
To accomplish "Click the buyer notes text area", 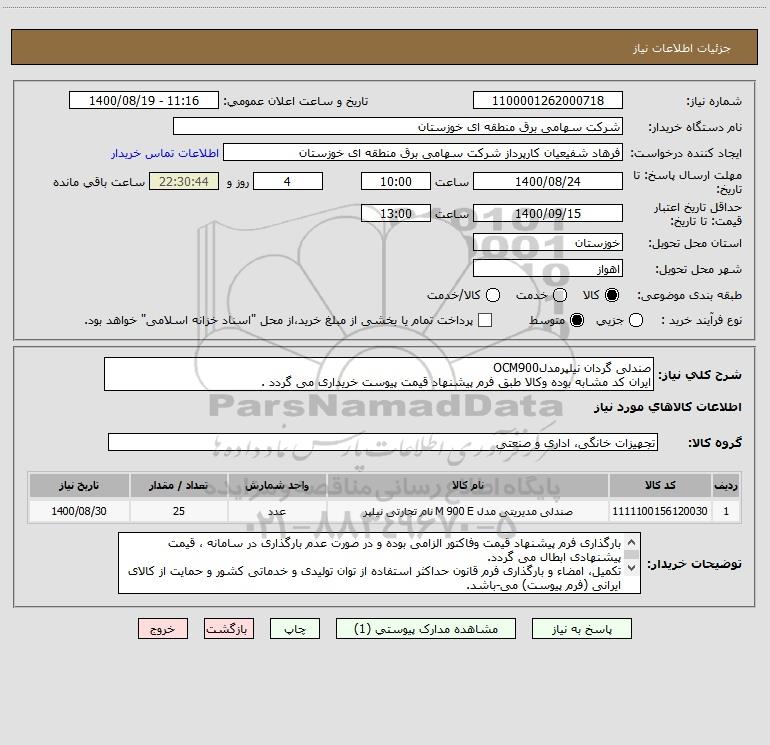I will tap(379, 563).
